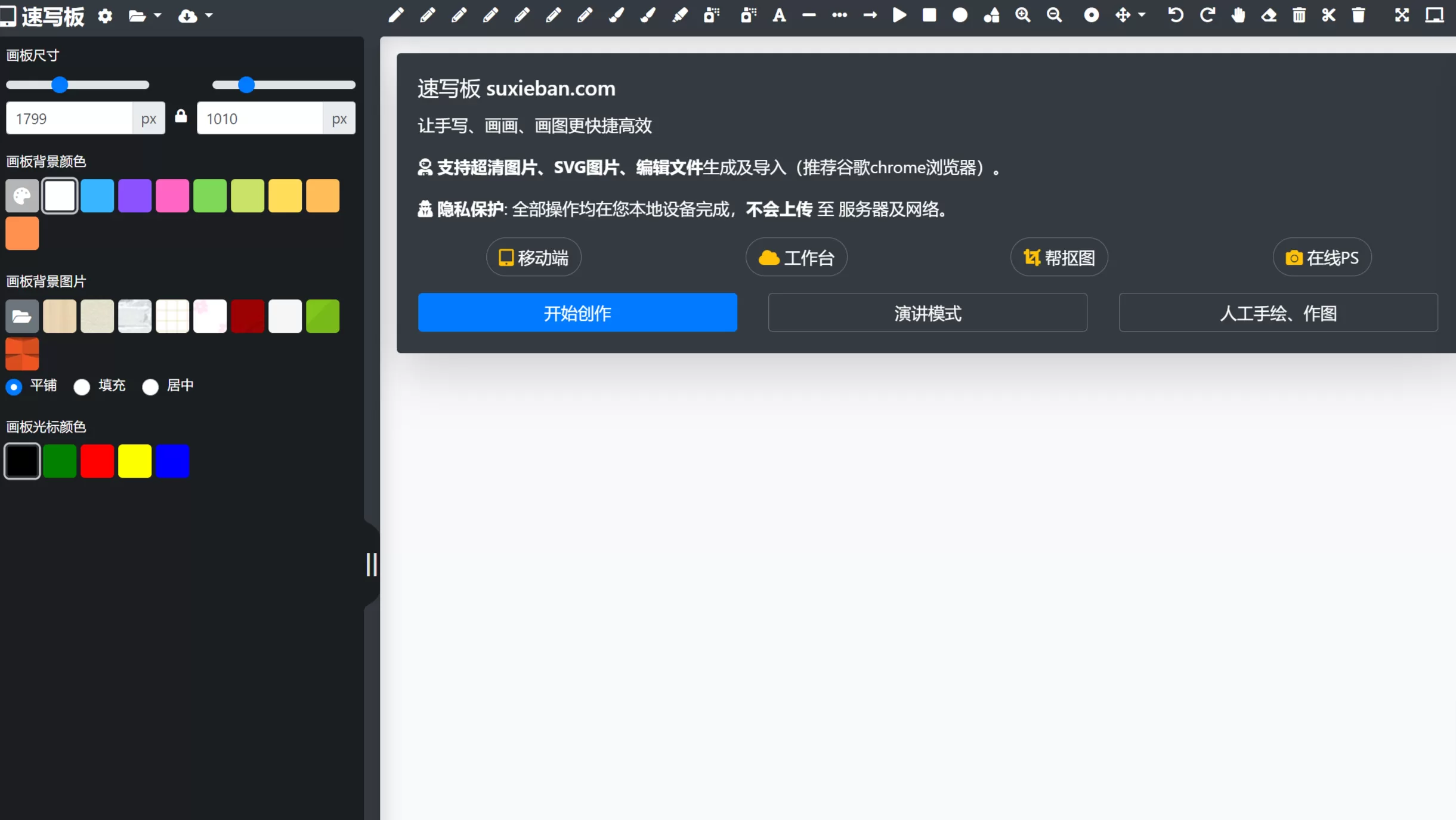The image size is (1456, 820).
Task: Toggle the canvas size lock
Action: (x=181, y=117)
